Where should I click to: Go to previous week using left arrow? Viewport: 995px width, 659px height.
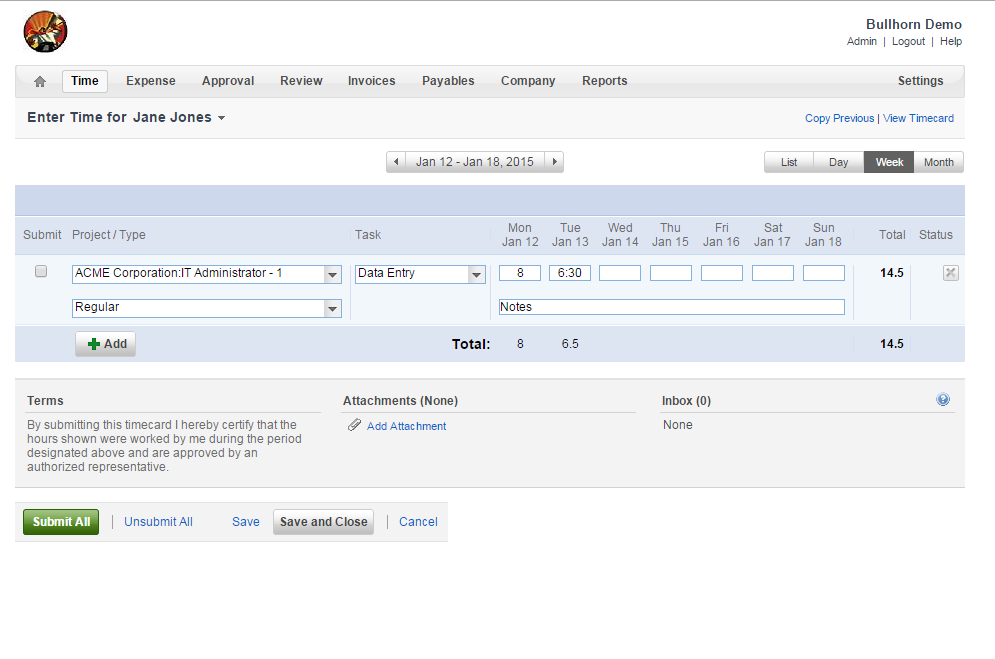pos(397,162)
